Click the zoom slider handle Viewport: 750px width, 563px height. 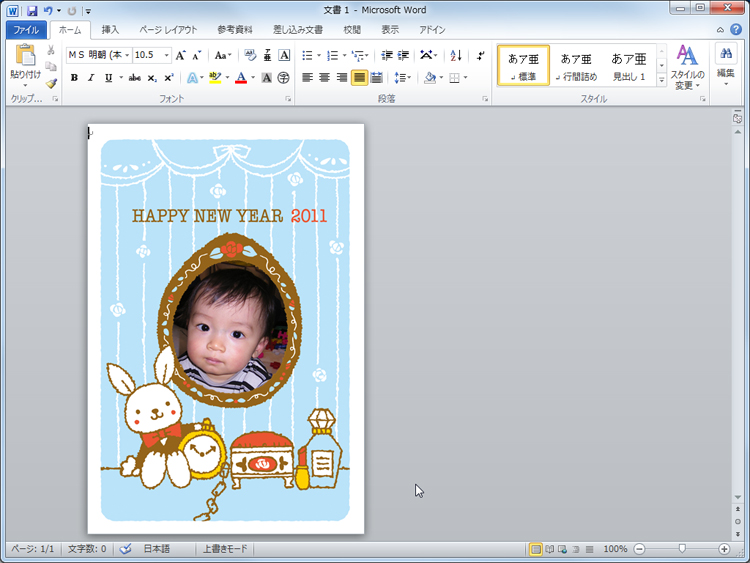pos(683,549)
